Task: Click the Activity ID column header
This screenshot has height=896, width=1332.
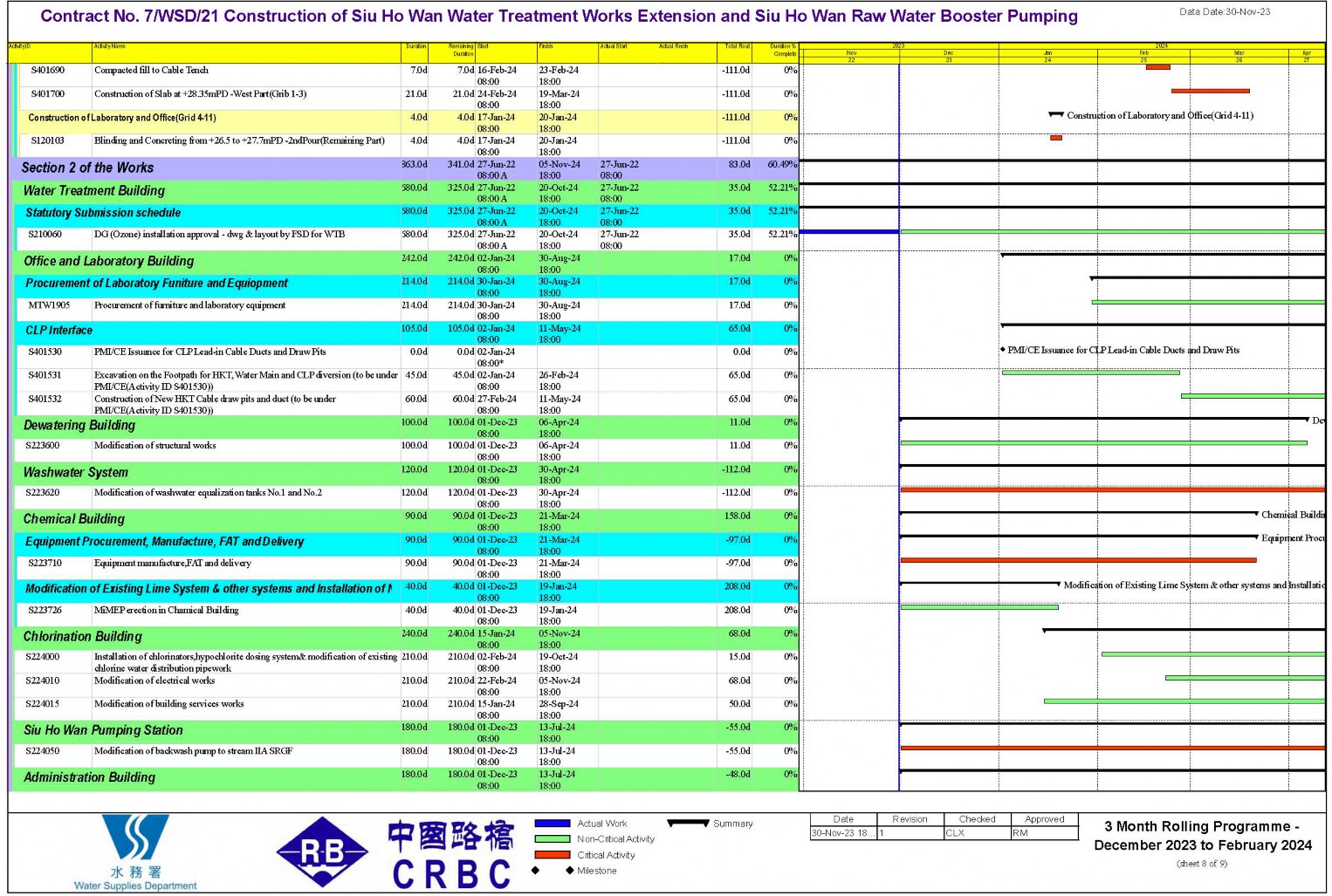Action: tap(50, 52)
